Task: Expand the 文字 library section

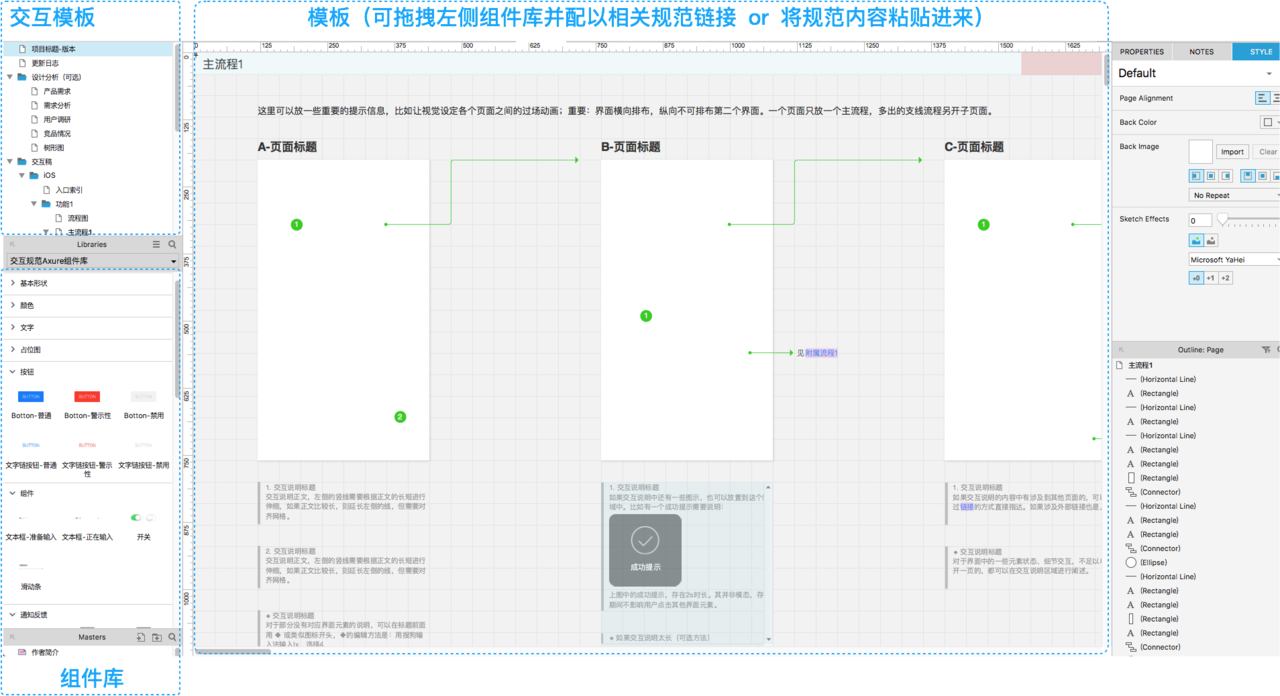Action: pos(12,327)
